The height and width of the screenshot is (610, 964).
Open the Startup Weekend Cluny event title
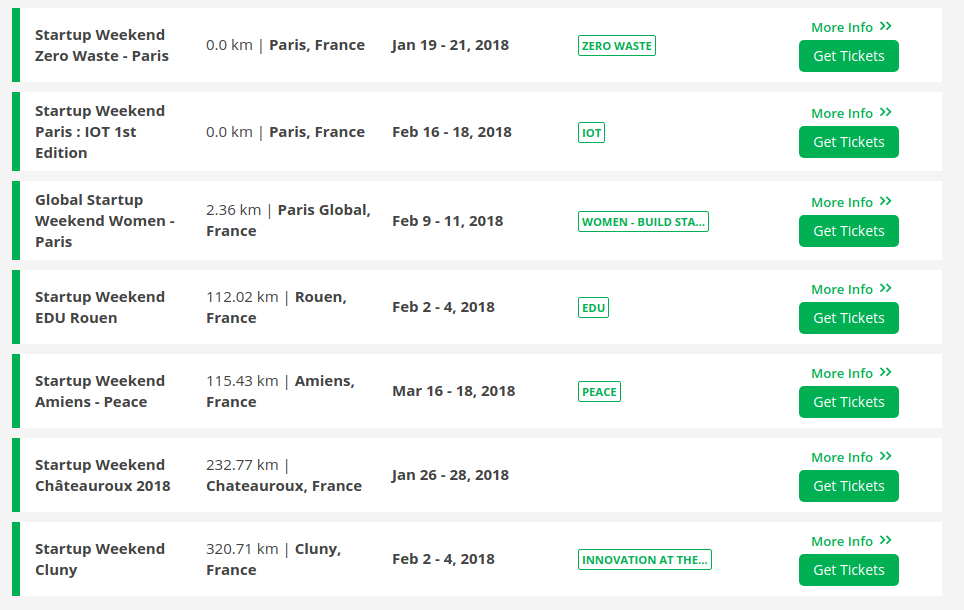point(99,559)
